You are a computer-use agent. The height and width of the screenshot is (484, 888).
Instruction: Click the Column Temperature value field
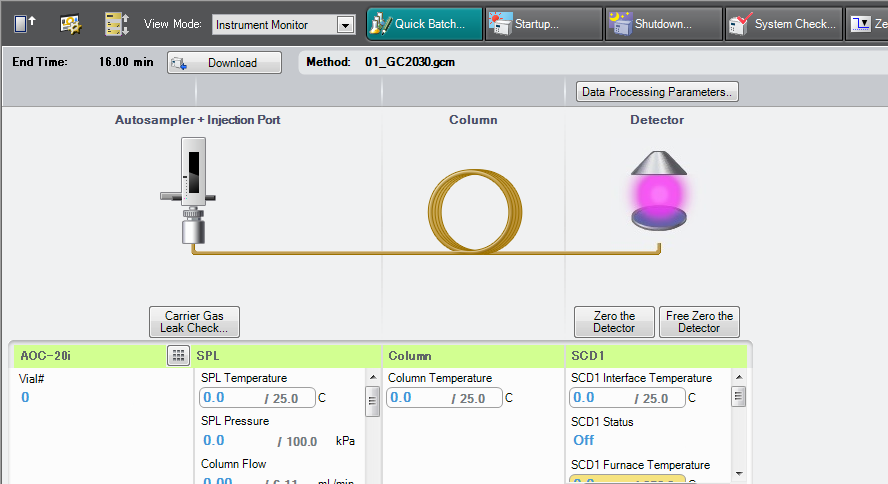tap(444, 398)
